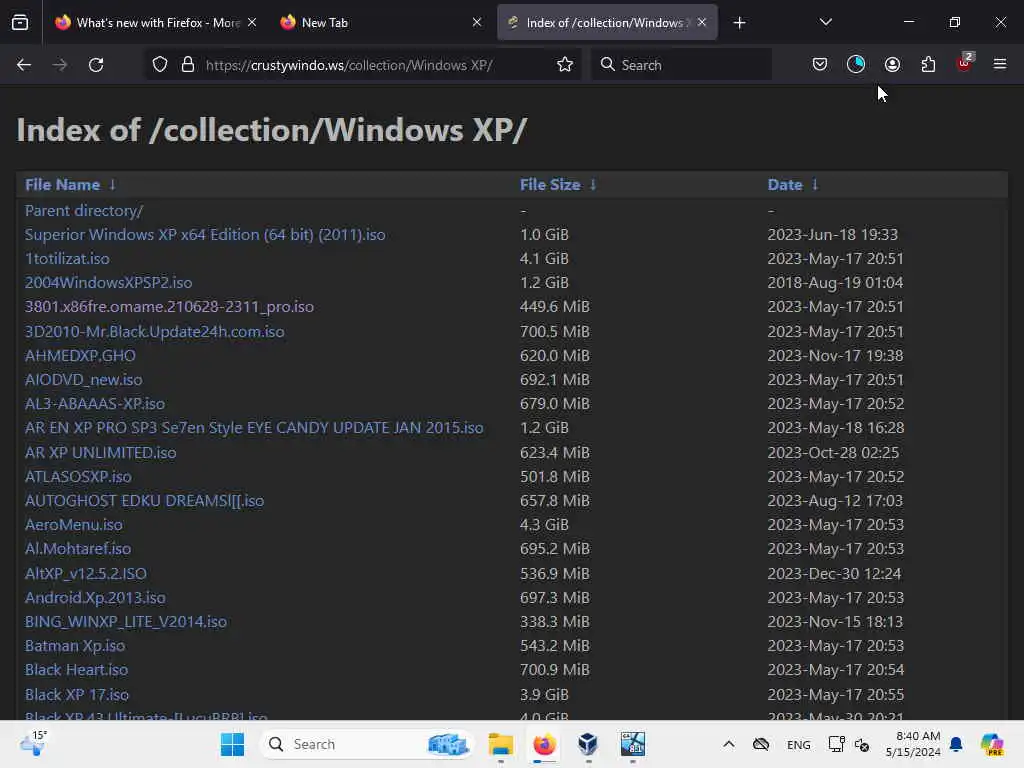Screen dimensions: 1024x768
Task: Show hidden system tray icons chevron
Action: tap(729, 744)
